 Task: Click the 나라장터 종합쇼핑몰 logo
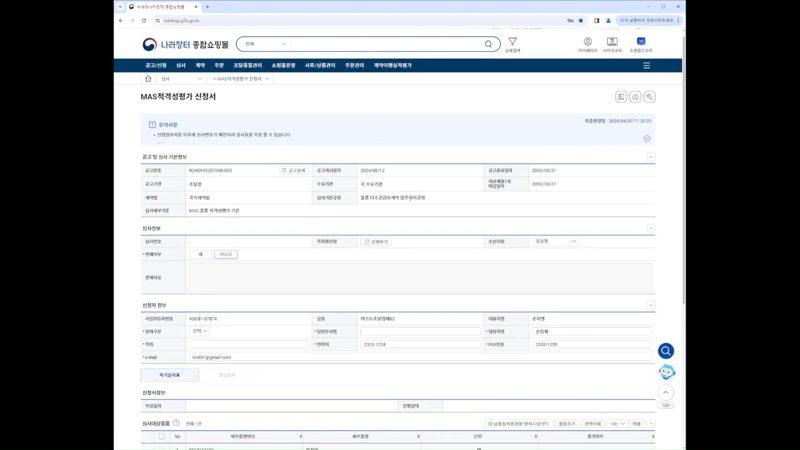[185, 44]
